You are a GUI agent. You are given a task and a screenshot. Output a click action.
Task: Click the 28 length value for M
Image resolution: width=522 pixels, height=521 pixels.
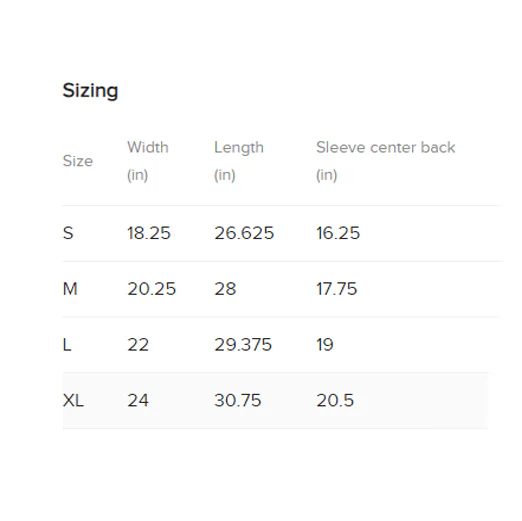pos(225,289)
